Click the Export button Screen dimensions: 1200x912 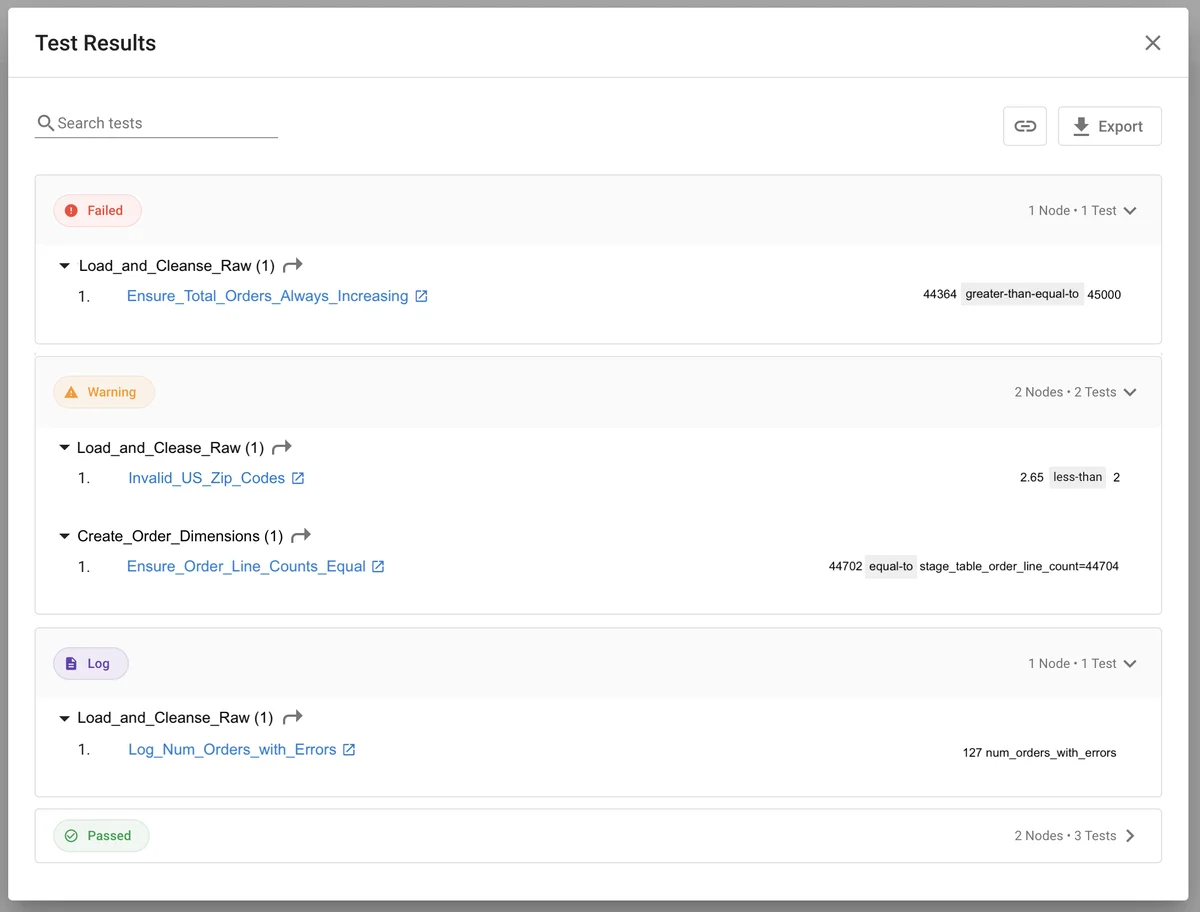[x=1109, y=126]
